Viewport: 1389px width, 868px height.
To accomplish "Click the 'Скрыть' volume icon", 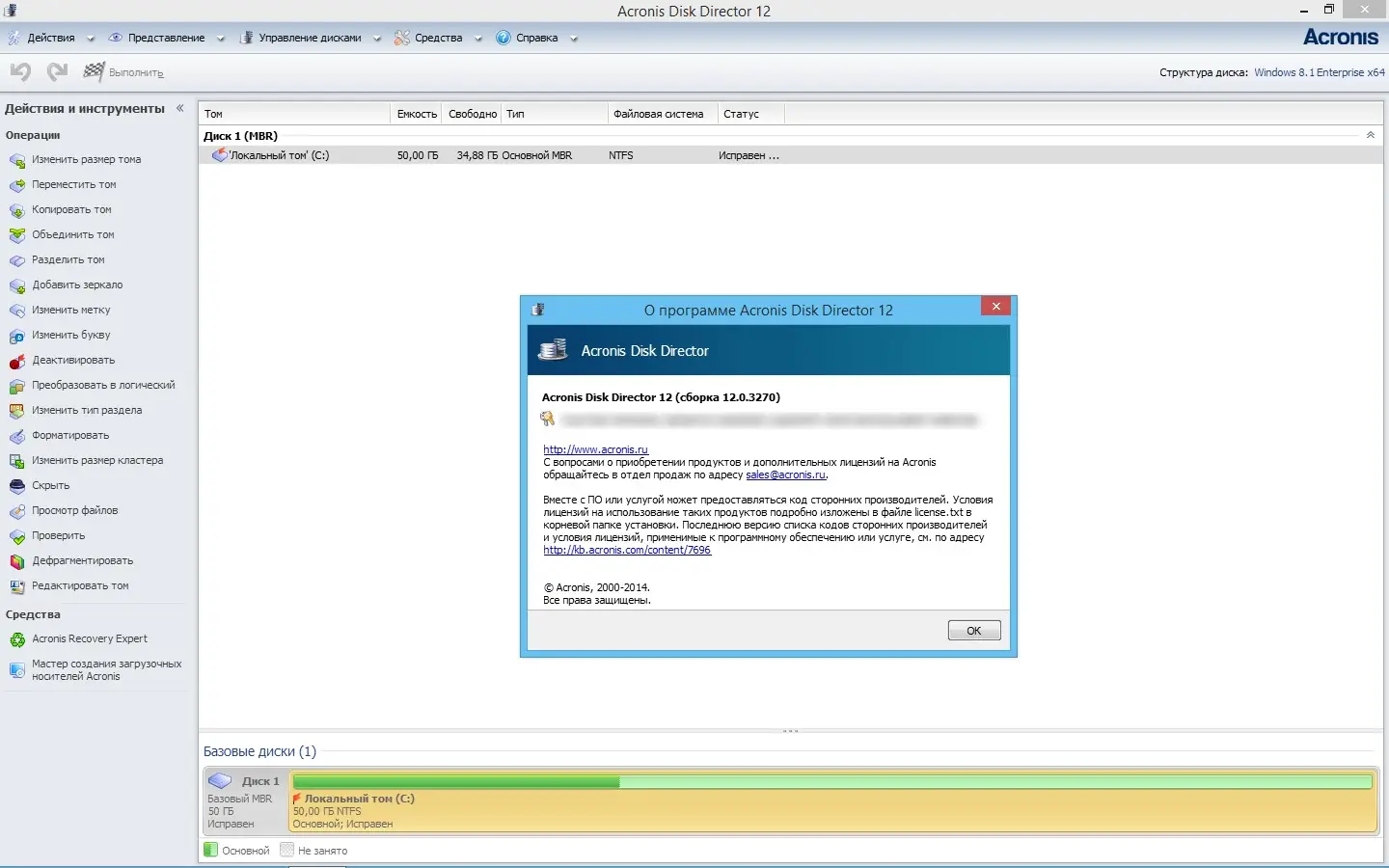I will coord(17,486).
